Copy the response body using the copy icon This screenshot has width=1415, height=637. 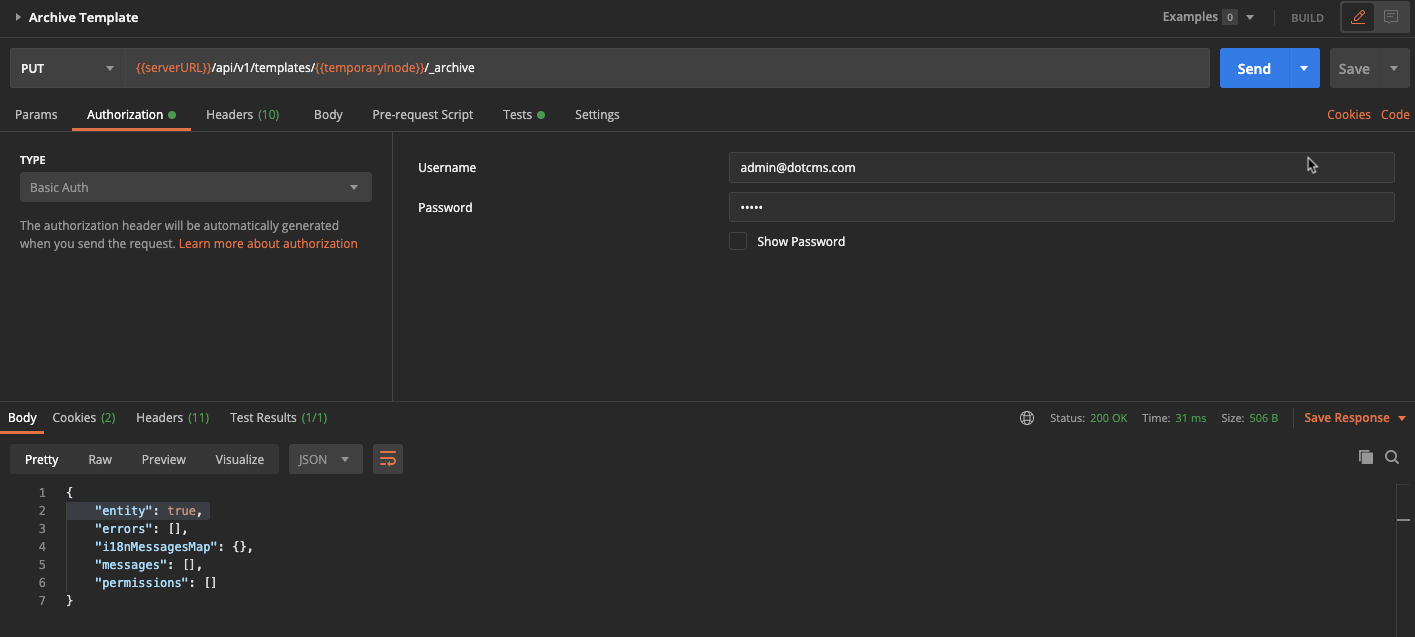pyautogui.click(x=1366, y=457)
